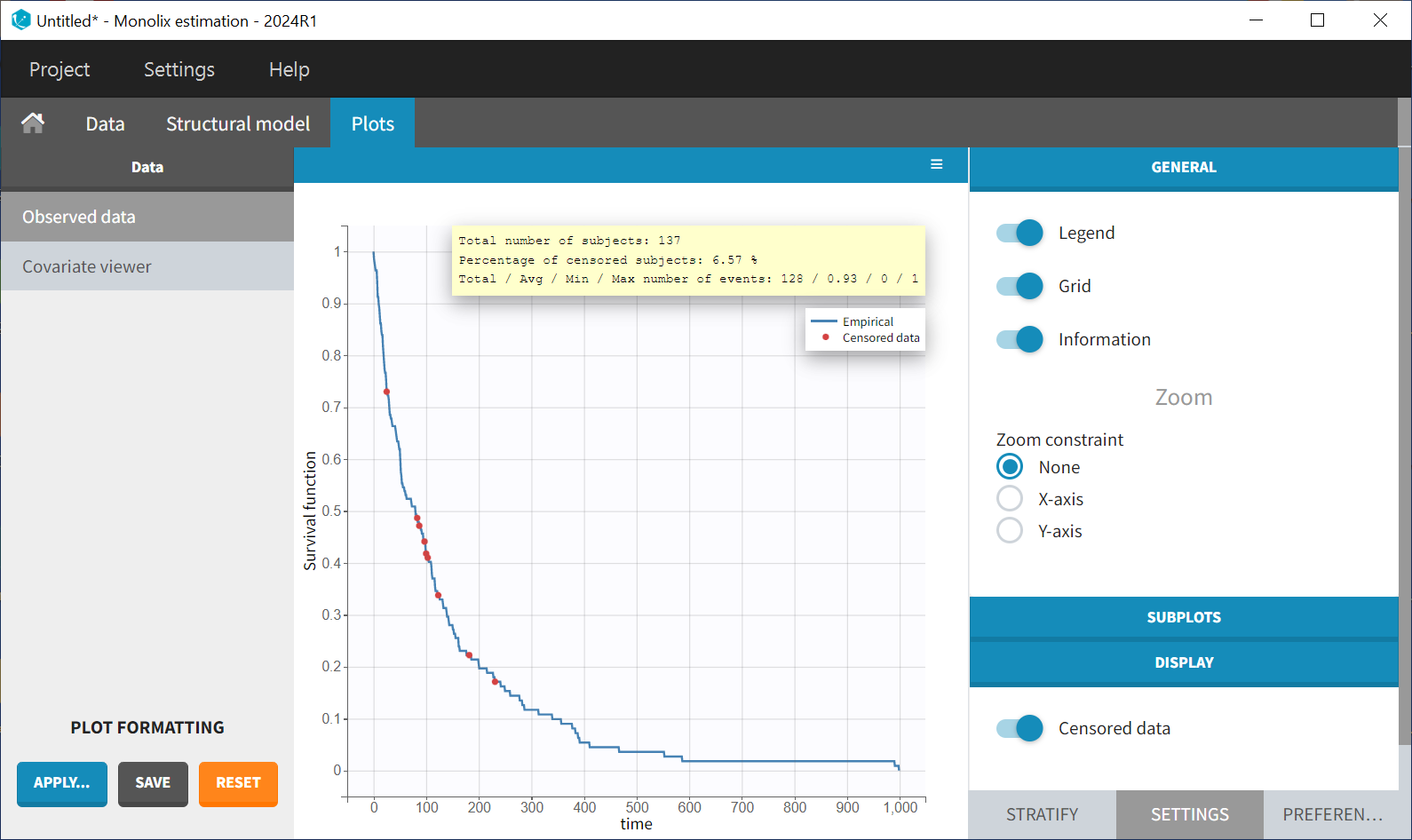1412x840 pixels.
Task: Select the X-axis zoom constraint
Action: point(1010,499)
